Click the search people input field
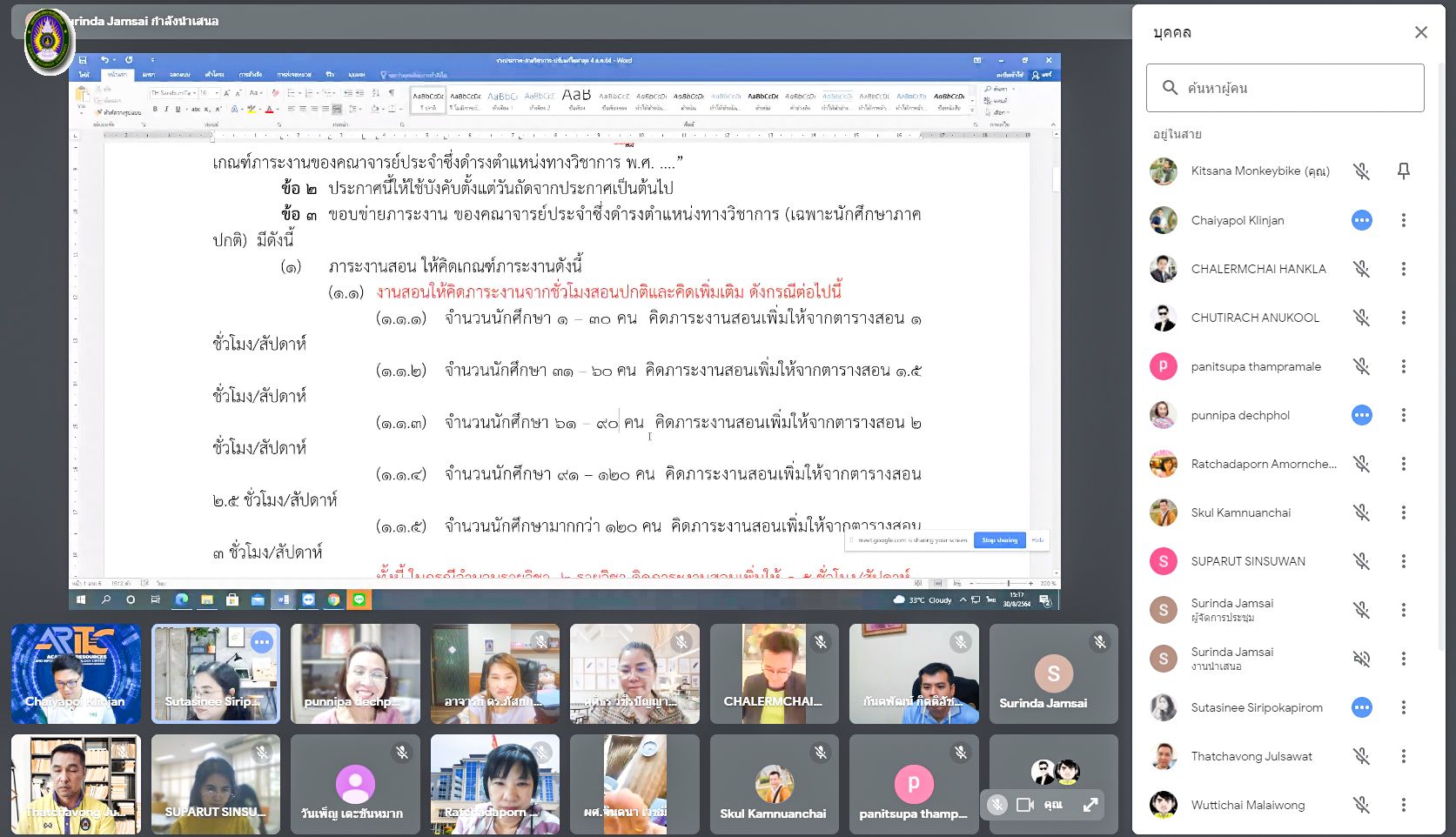 (1285, 88)
